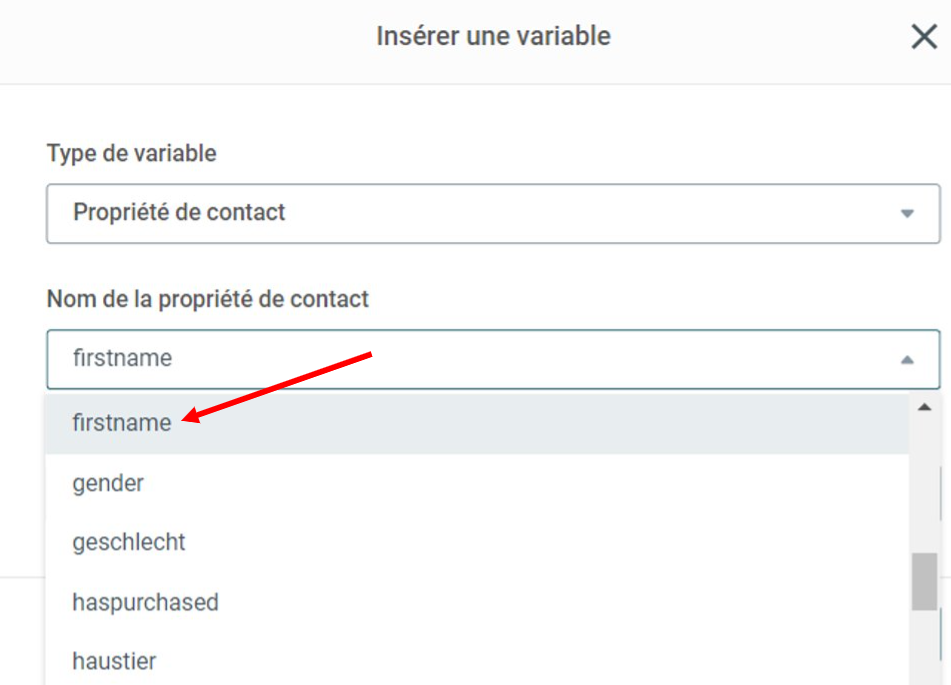Click the scrollbar track above the thumb
Screen dimensions: 951x685
point(924,485)
